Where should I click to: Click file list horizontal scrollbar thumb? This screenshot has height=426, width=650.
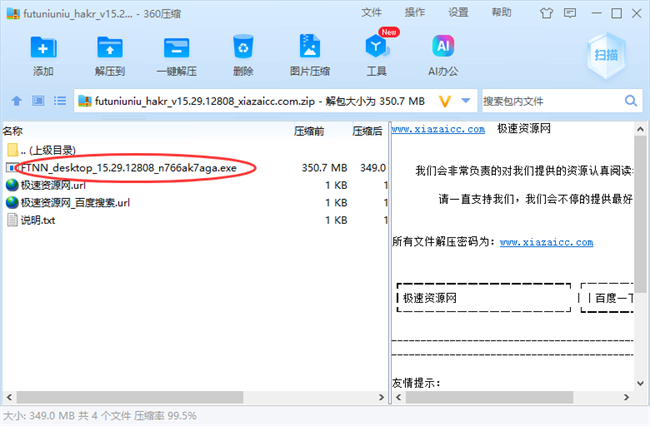[130, 397]
